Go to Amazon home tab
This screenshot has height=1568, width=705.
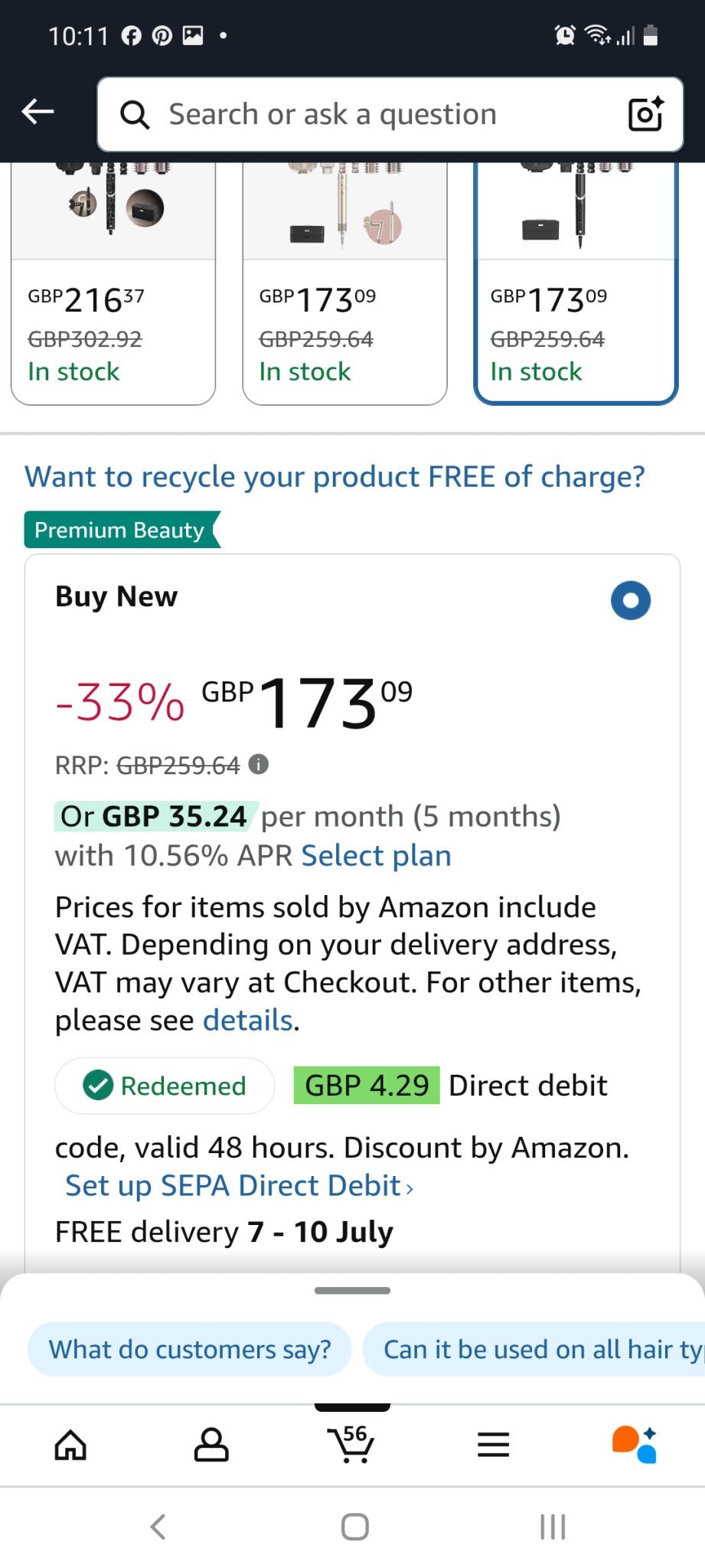pos(70,1445)
